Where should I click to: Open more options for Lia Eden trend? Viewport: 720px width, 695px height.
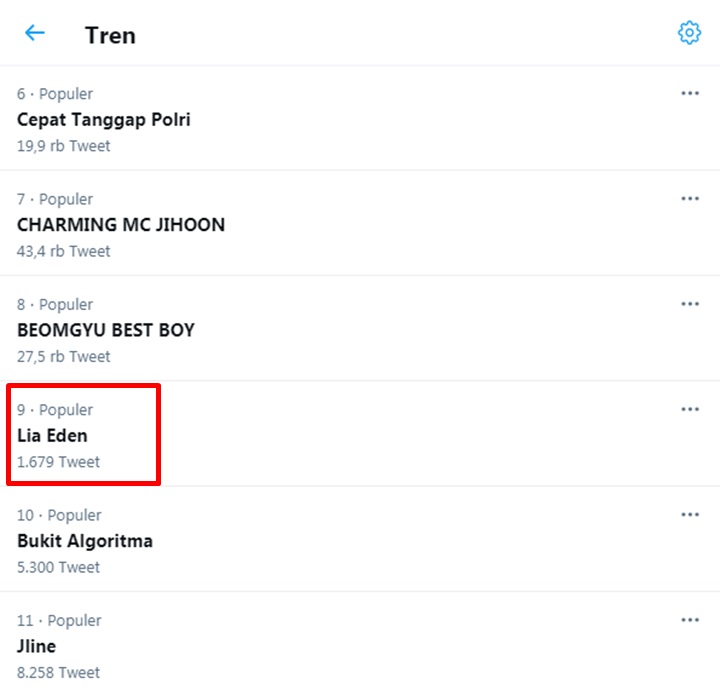point(689,409)
